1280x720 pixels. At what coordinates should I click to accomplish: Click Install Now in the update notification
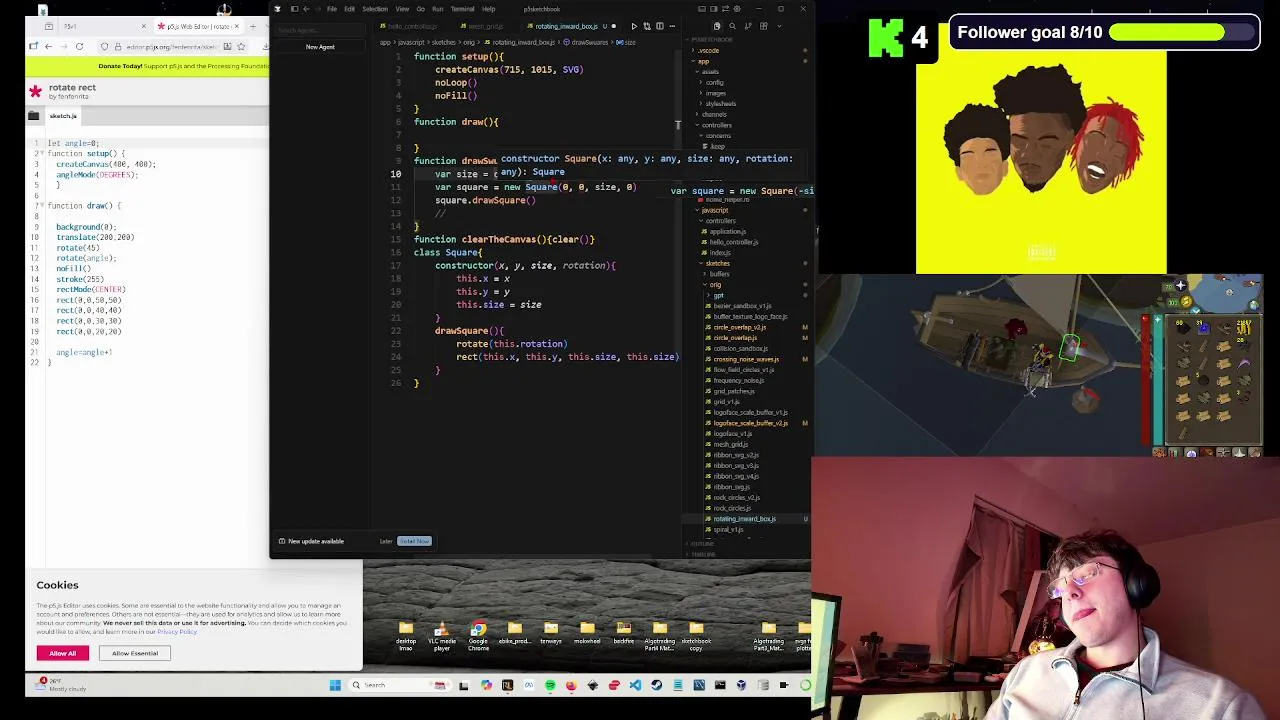[x=414, y=541]
